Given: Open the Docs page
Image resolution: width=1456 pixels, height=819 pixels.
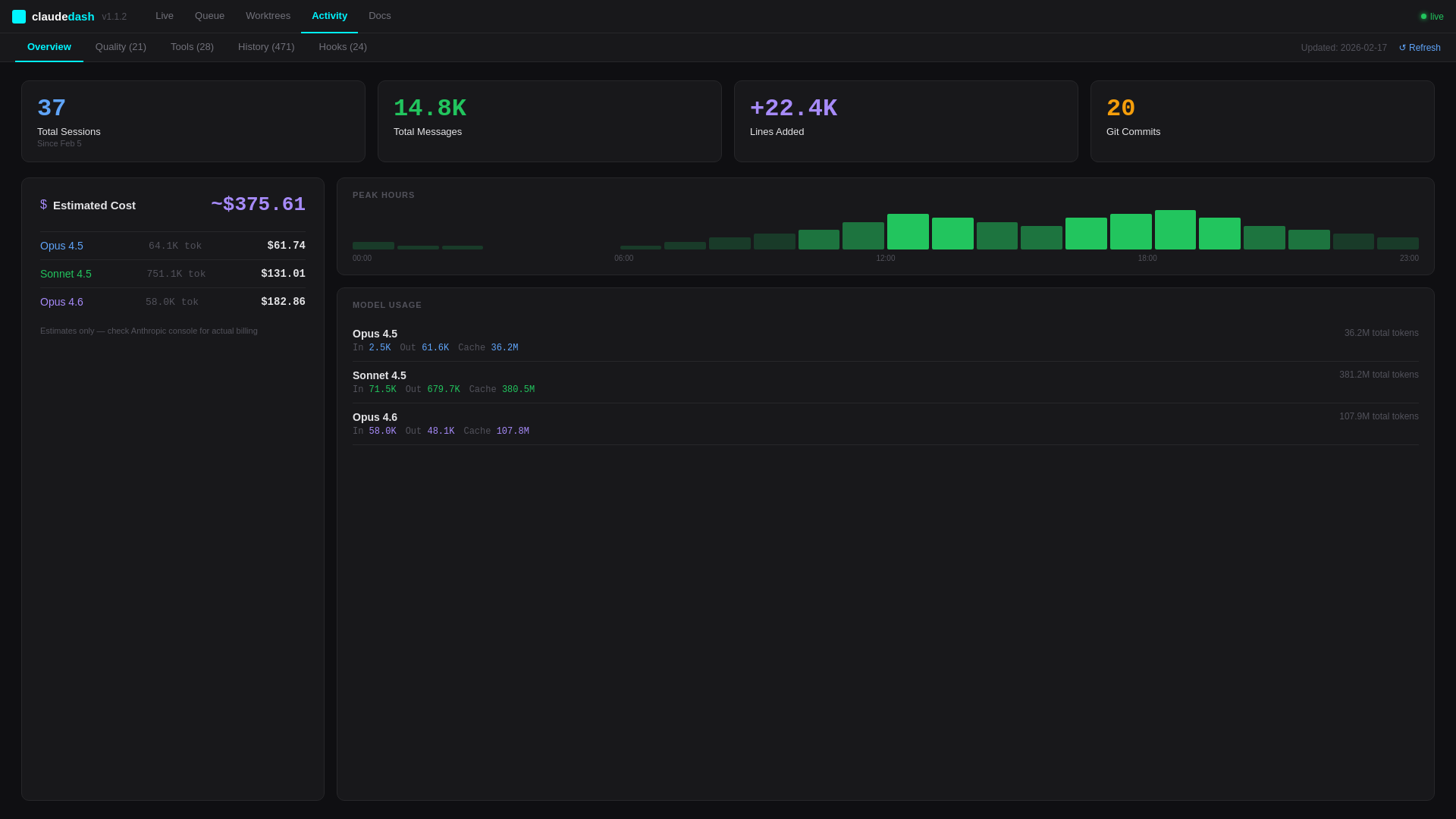Looking at the screenshot, I should (380, 16).
